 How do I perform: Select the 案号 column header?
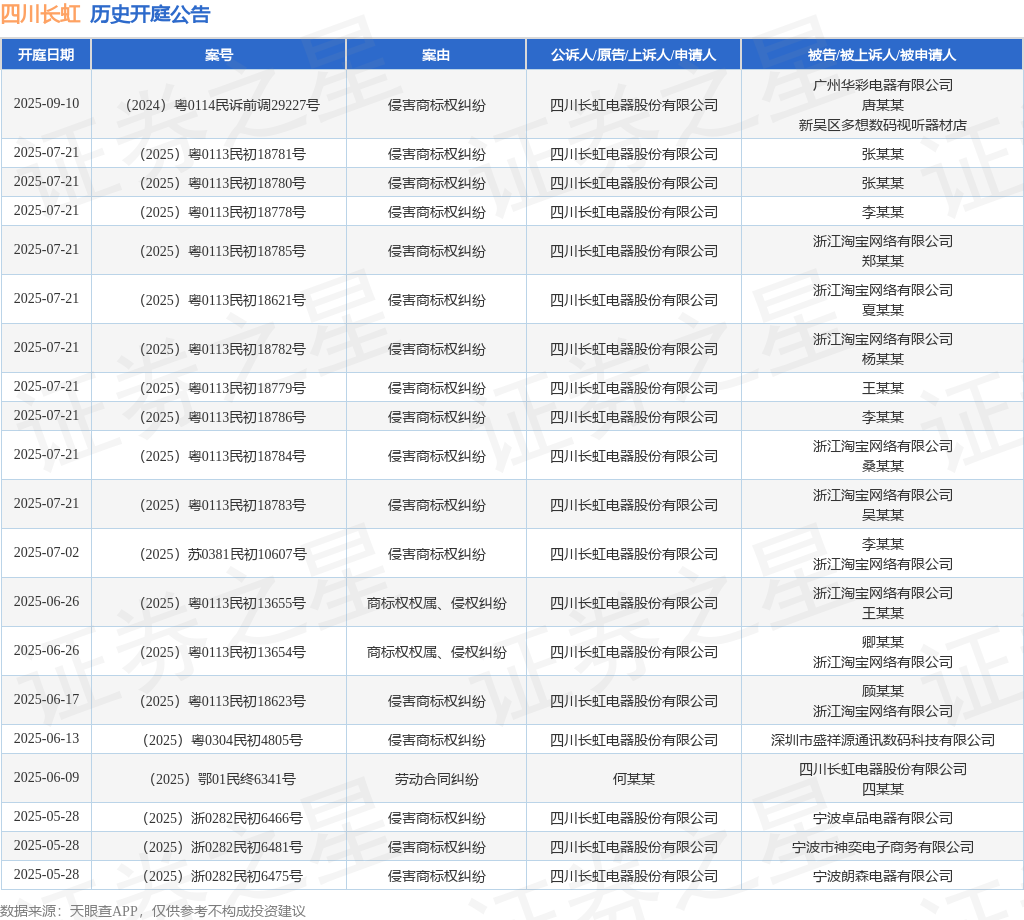click(219, 55)
